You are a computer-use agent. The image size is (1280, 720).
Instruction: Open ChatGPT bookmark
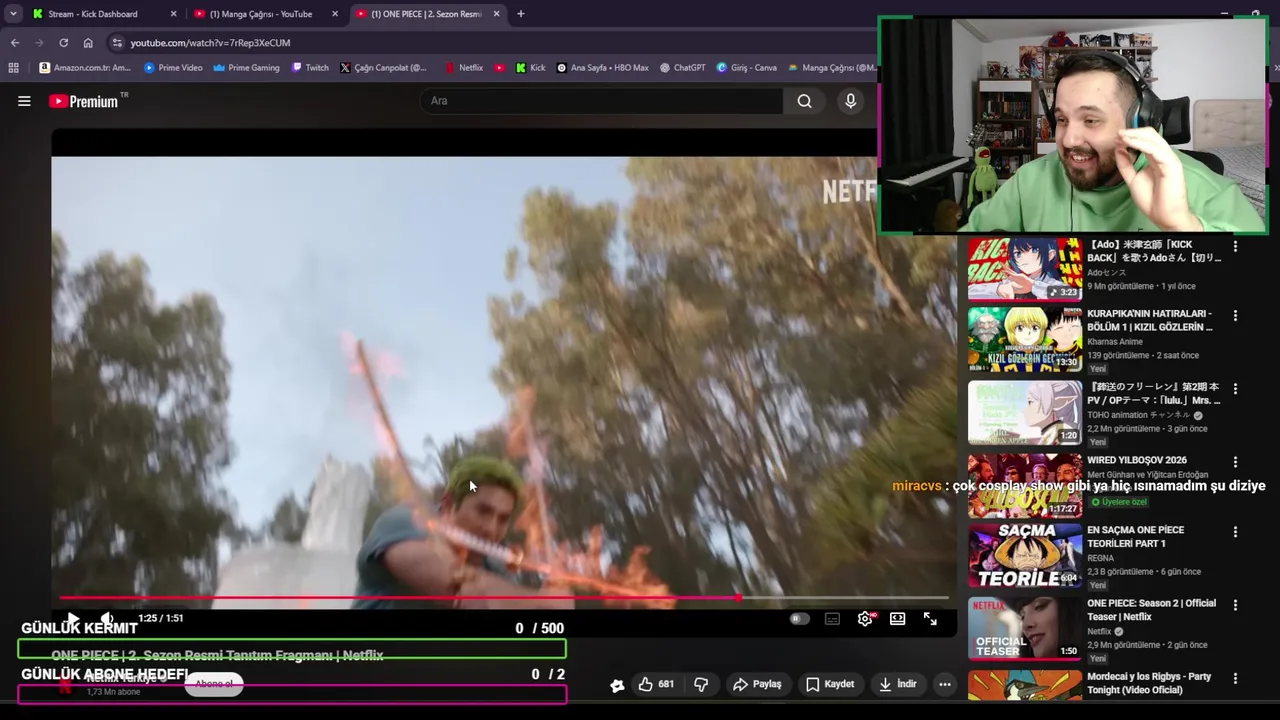pos(683,68)
